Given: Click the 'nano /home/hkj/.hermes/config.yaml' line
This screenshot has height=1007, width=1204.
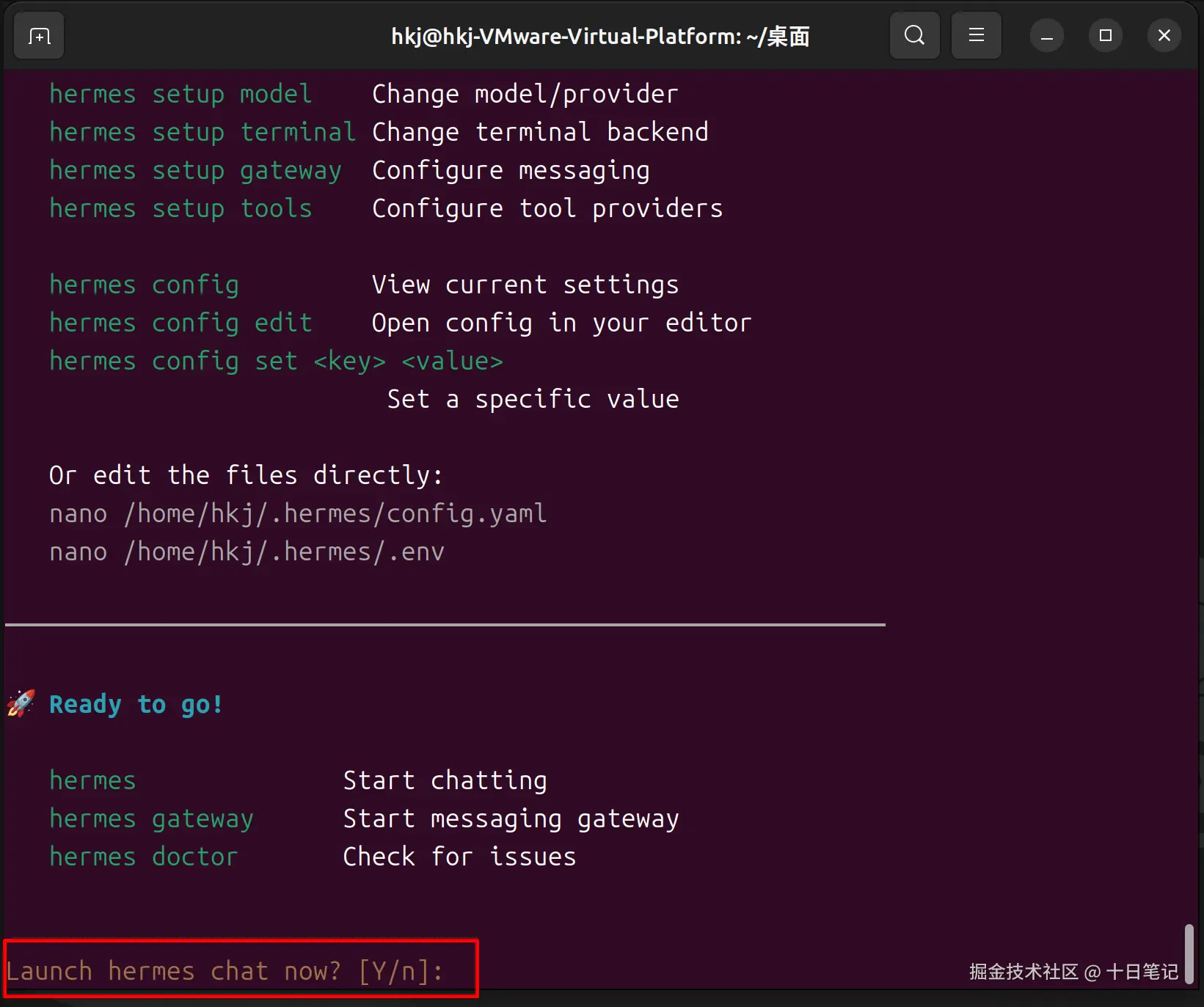Looking at the screenshot, I should (298, 513).
